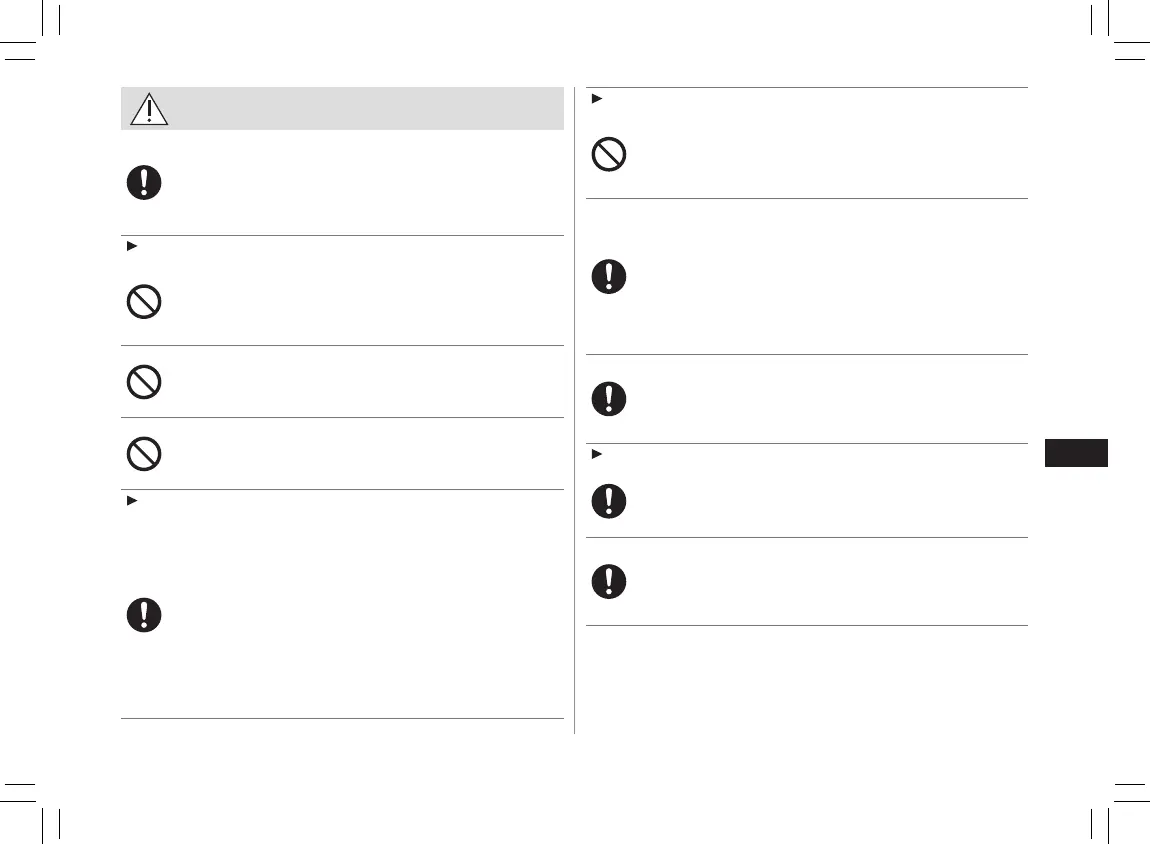Click the last exclamation icon in right column
Viewport: 1150px width, 844px height.
click(x=609, y=581)
